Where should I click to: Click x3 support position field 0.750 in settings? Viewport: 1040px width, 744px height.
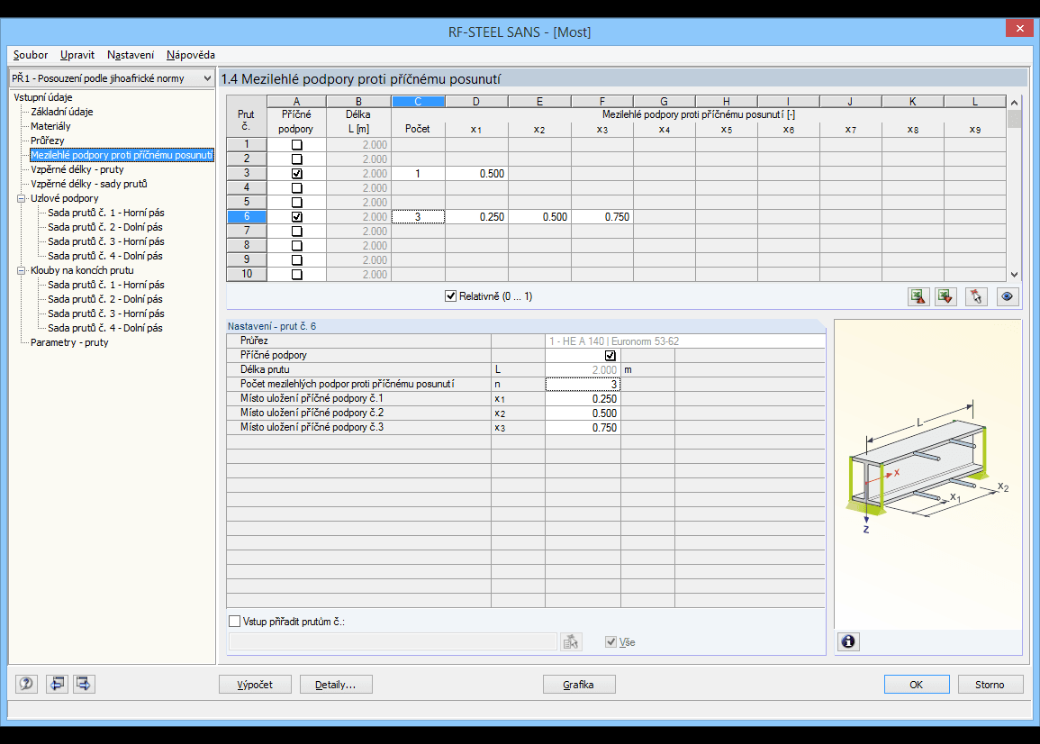pyautogui.click(x=582, y=428)
